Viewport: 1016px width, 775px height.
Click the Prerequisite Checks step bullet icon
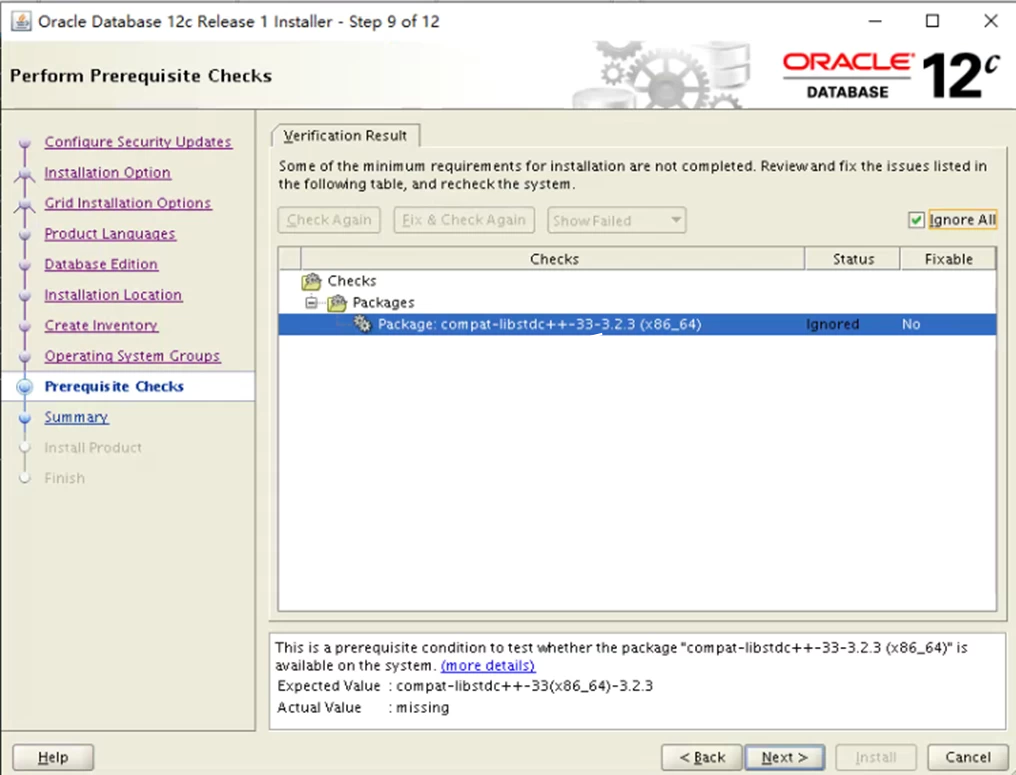(25, 387)
